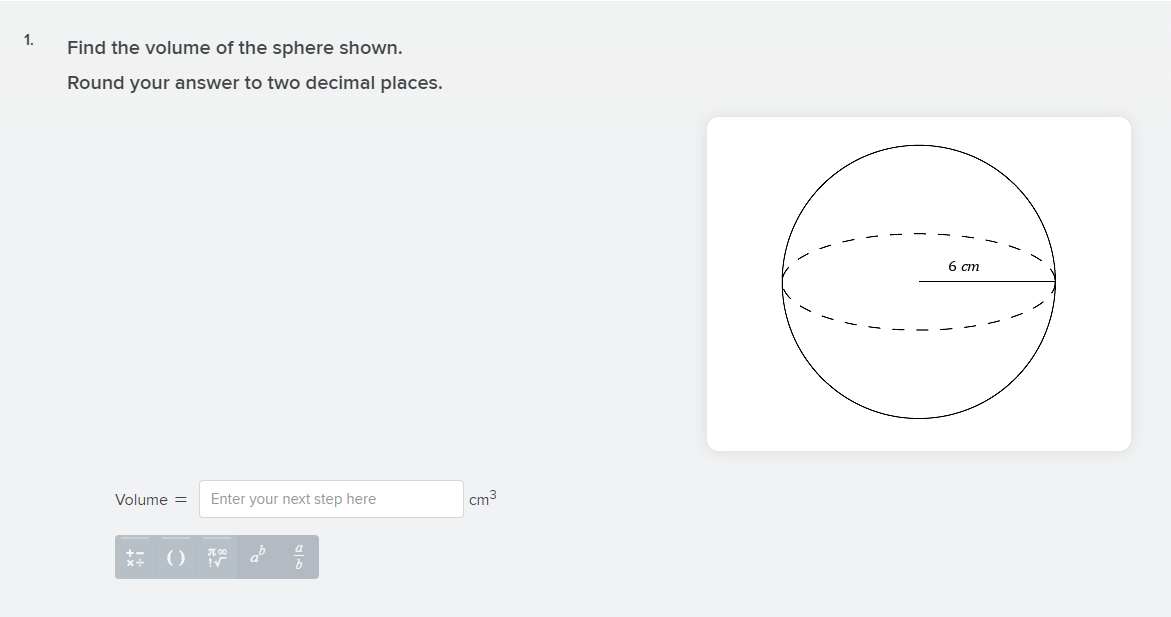Click the factorial symbol in the symbols icon
The width and height of the screenshot is (1171, 617).
pyautogui.click(x=211, y=561)
